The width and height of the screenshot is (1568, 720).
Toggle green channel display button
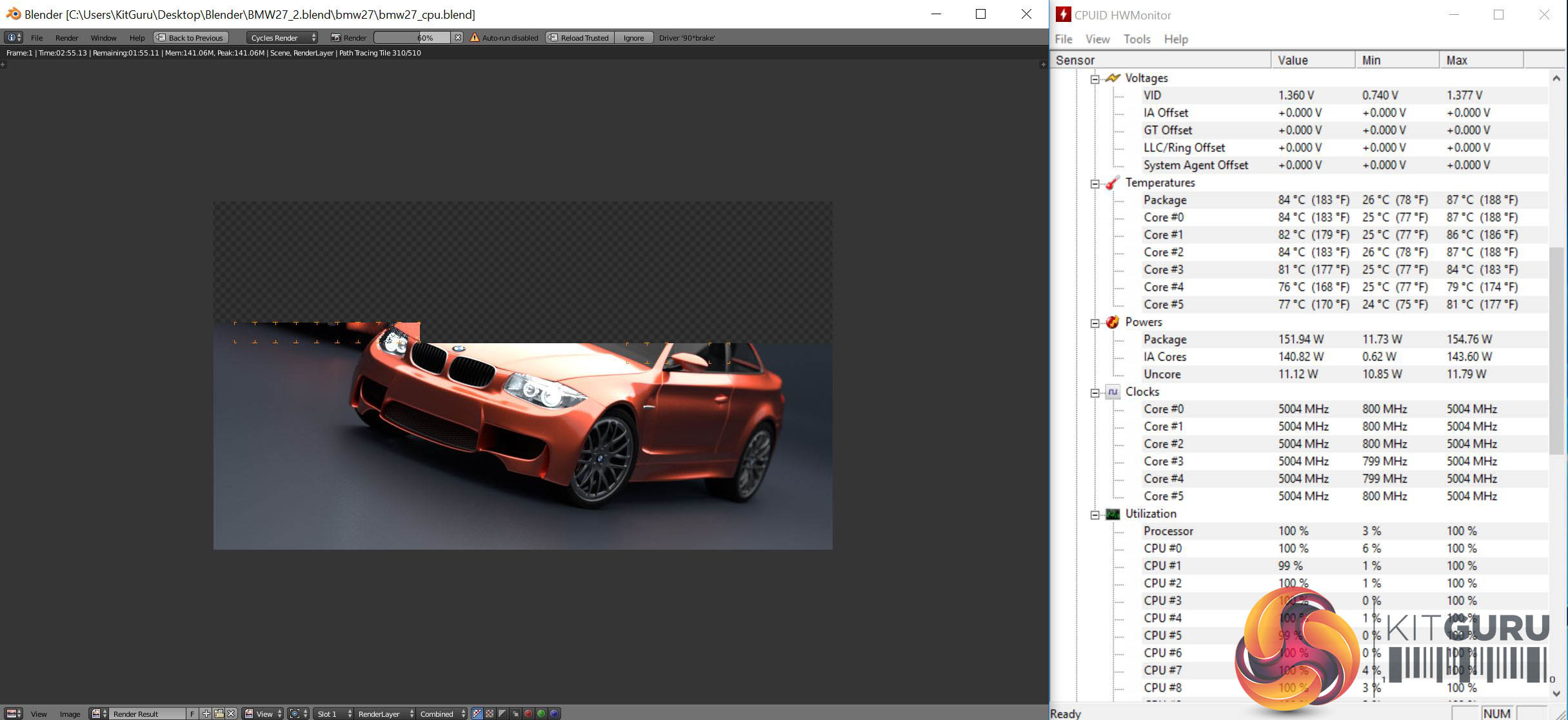click(x=541, y=714)
